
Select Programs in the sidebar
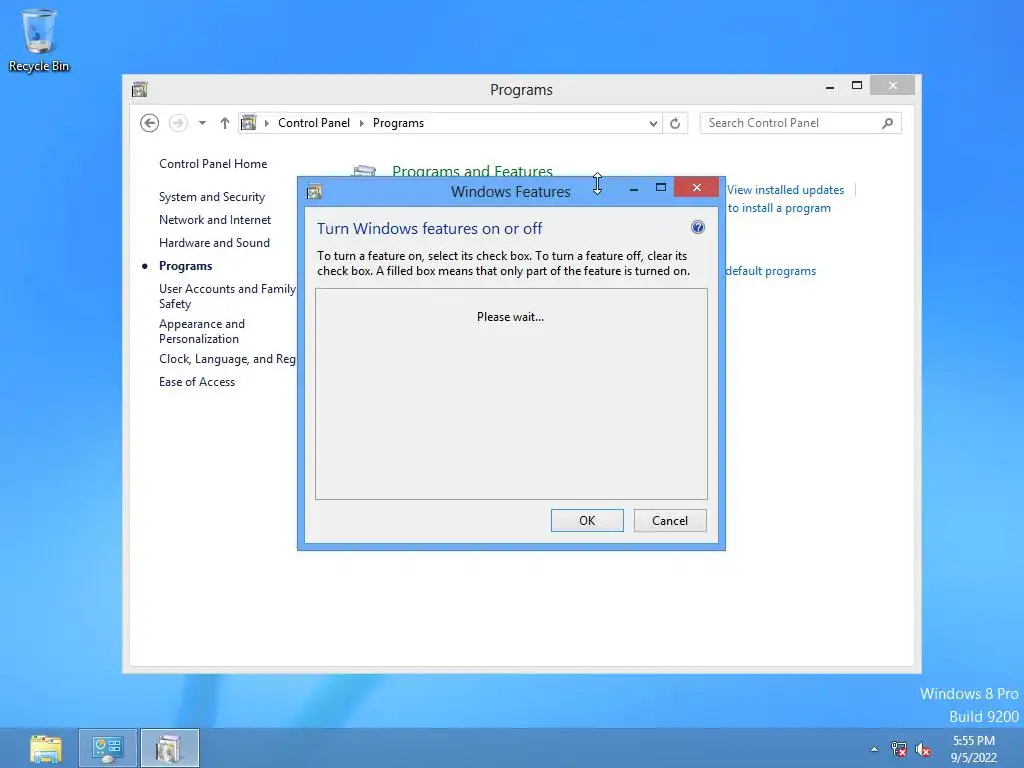(x=185, y=266)
